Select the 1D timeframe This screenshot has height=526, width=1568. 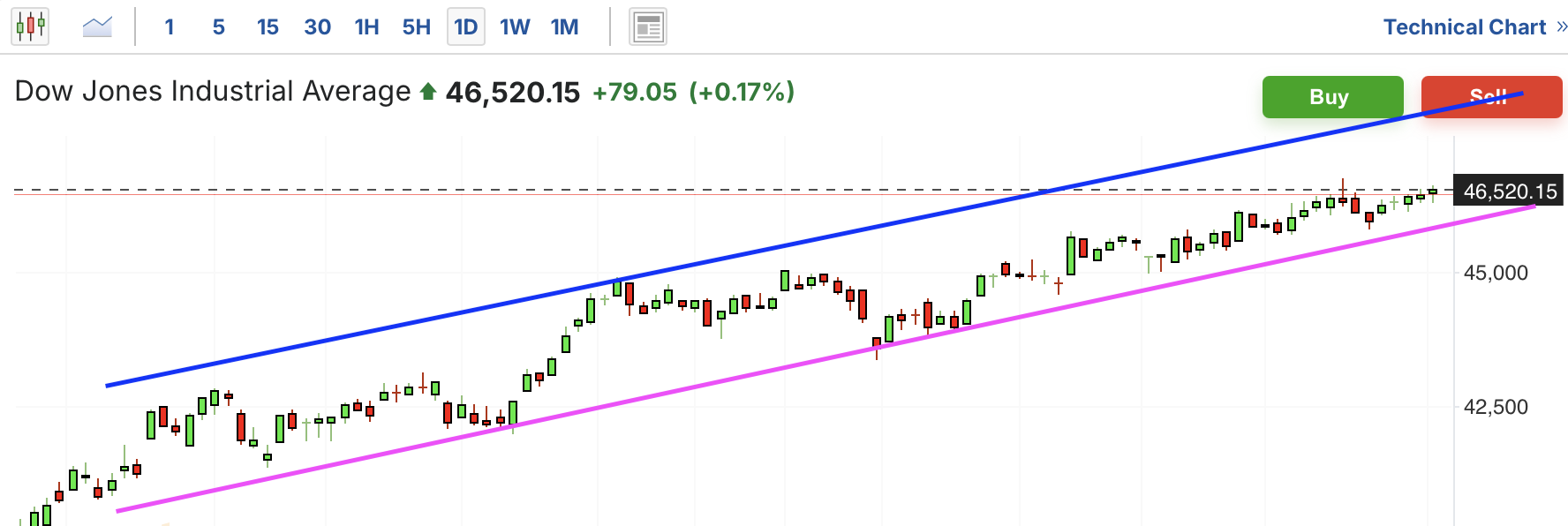point(466,27)
